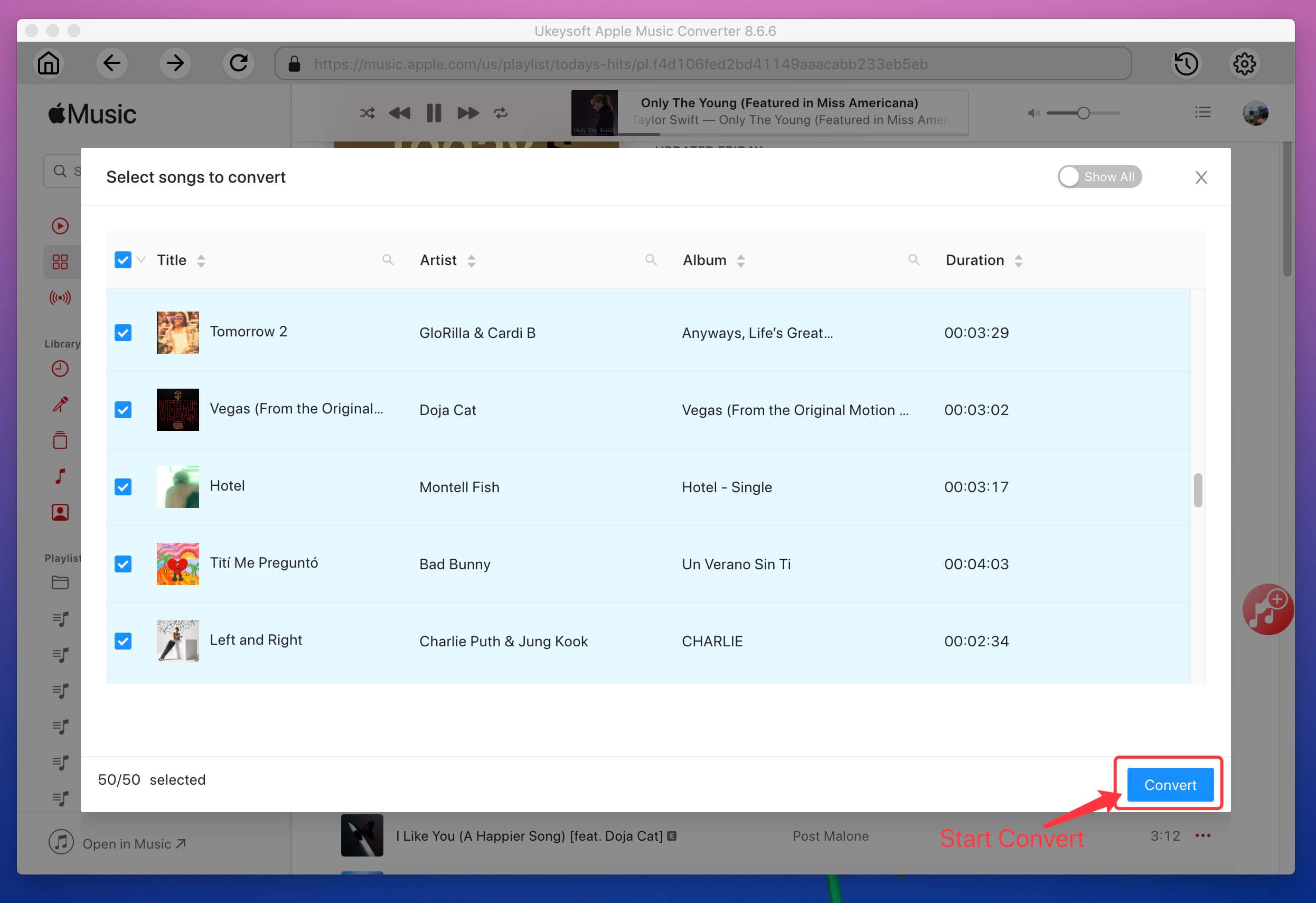Screen dimensions: 1316x903
Task: Uncheck the Tomorrow 2 song checkbox
Action: tap(123, 332)
